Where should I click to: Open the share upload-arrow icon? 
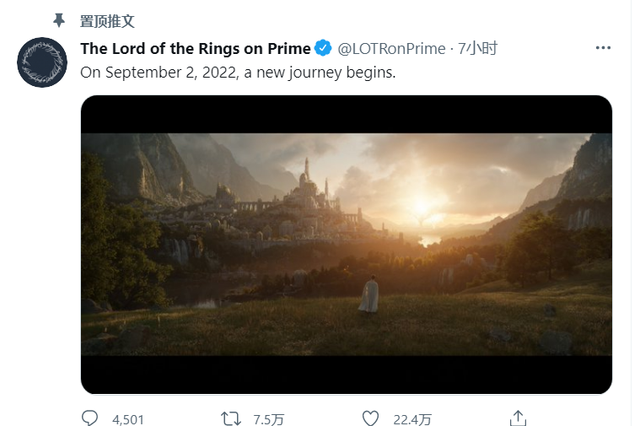[x=518, y=418]
